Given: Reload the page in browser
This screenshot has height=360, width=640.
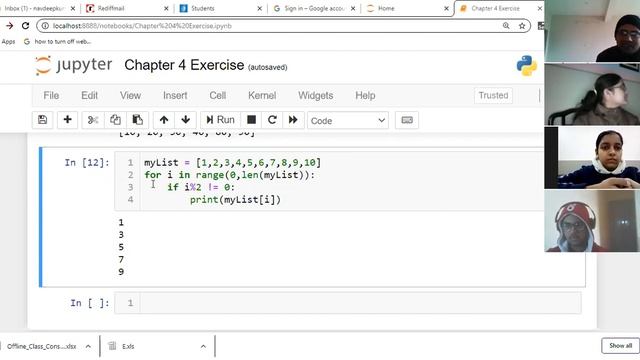Looking at the screenshot, I should (x=25, y=26).
